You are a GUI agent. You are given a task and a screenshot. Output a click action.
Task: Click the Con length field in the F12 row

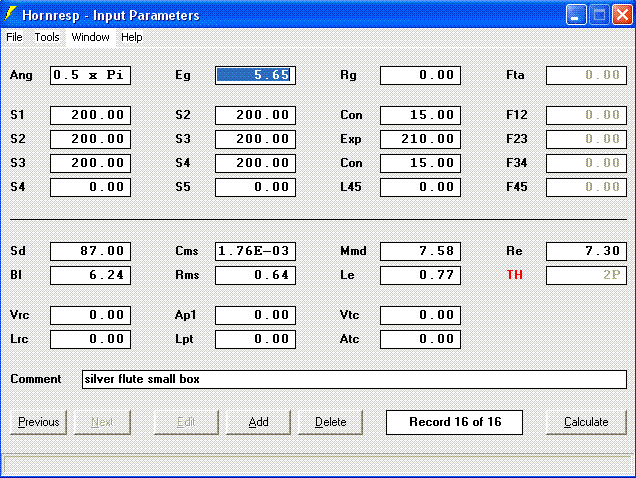pyautogui.click(x=421, y=115)
